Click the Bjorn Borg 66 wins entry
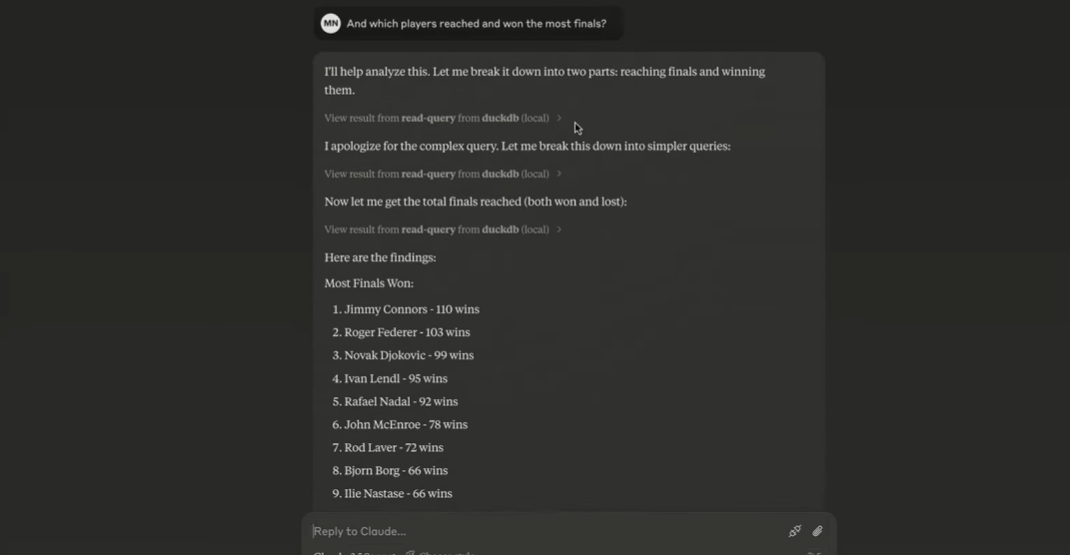 point(396,471)
